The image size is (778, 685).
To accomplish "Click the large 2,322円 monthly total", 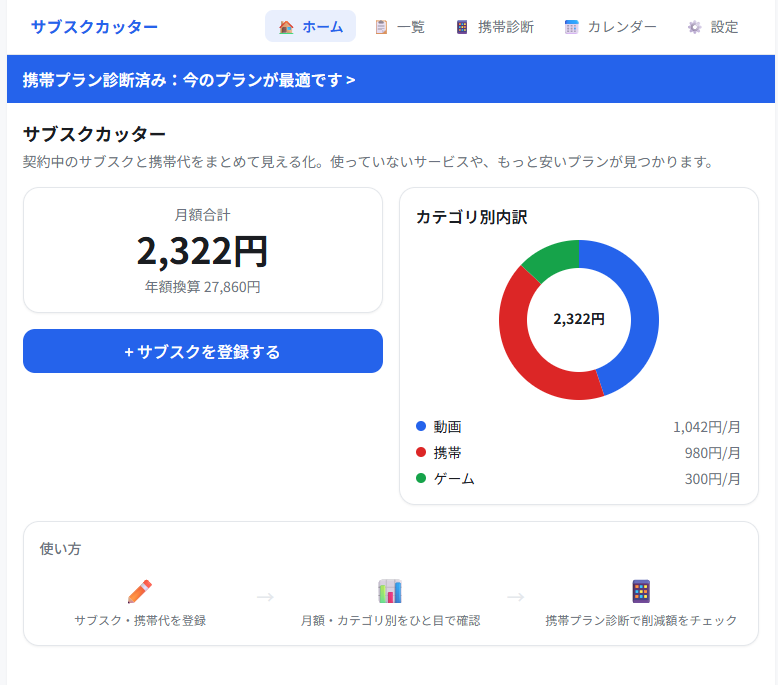I will [x=202, y=251].
